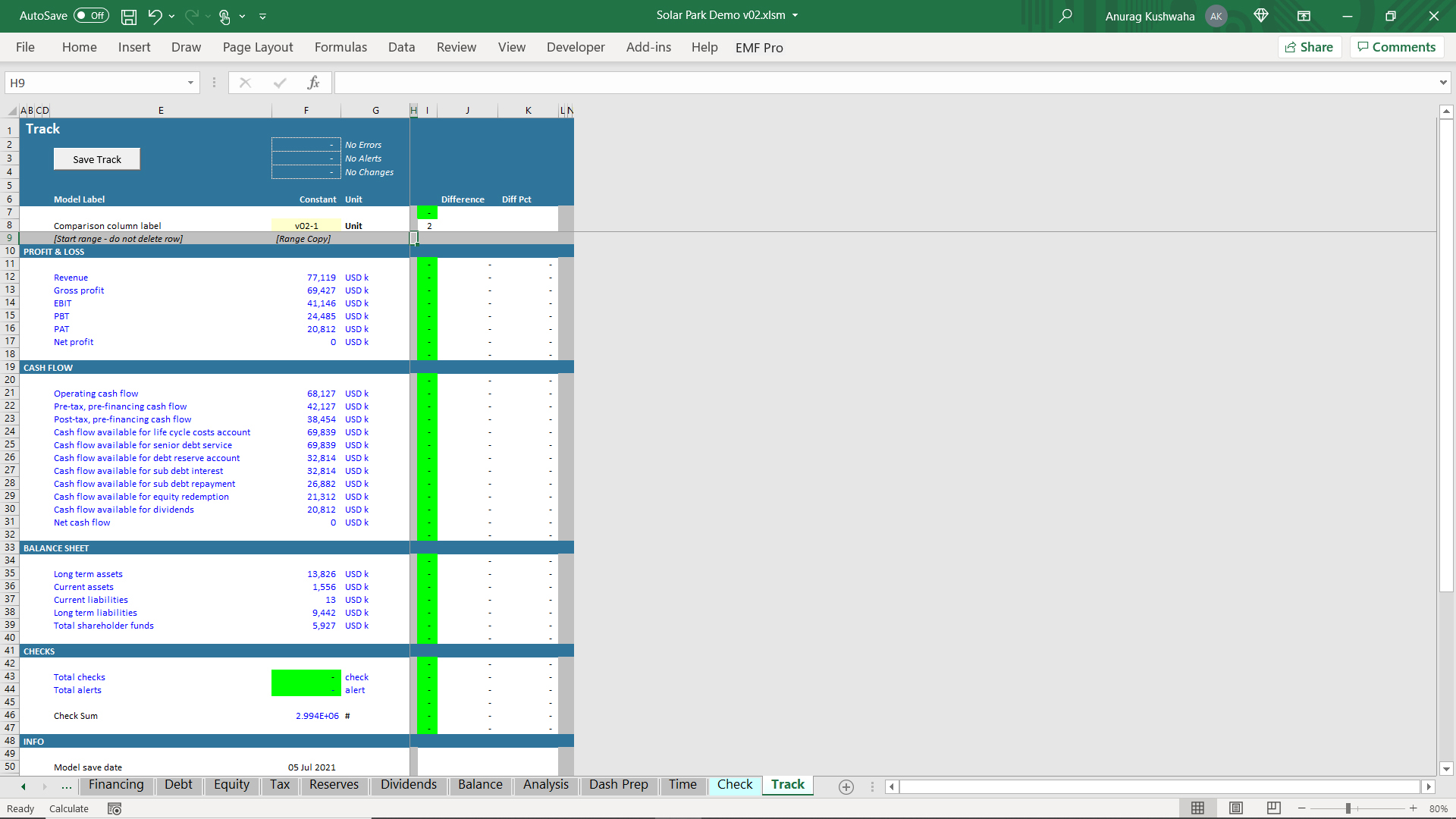Image resolution: width=1456 pixels, height=819 pixels.
Task: Click the macro recording status bar icon
Action: click(115, 808)
